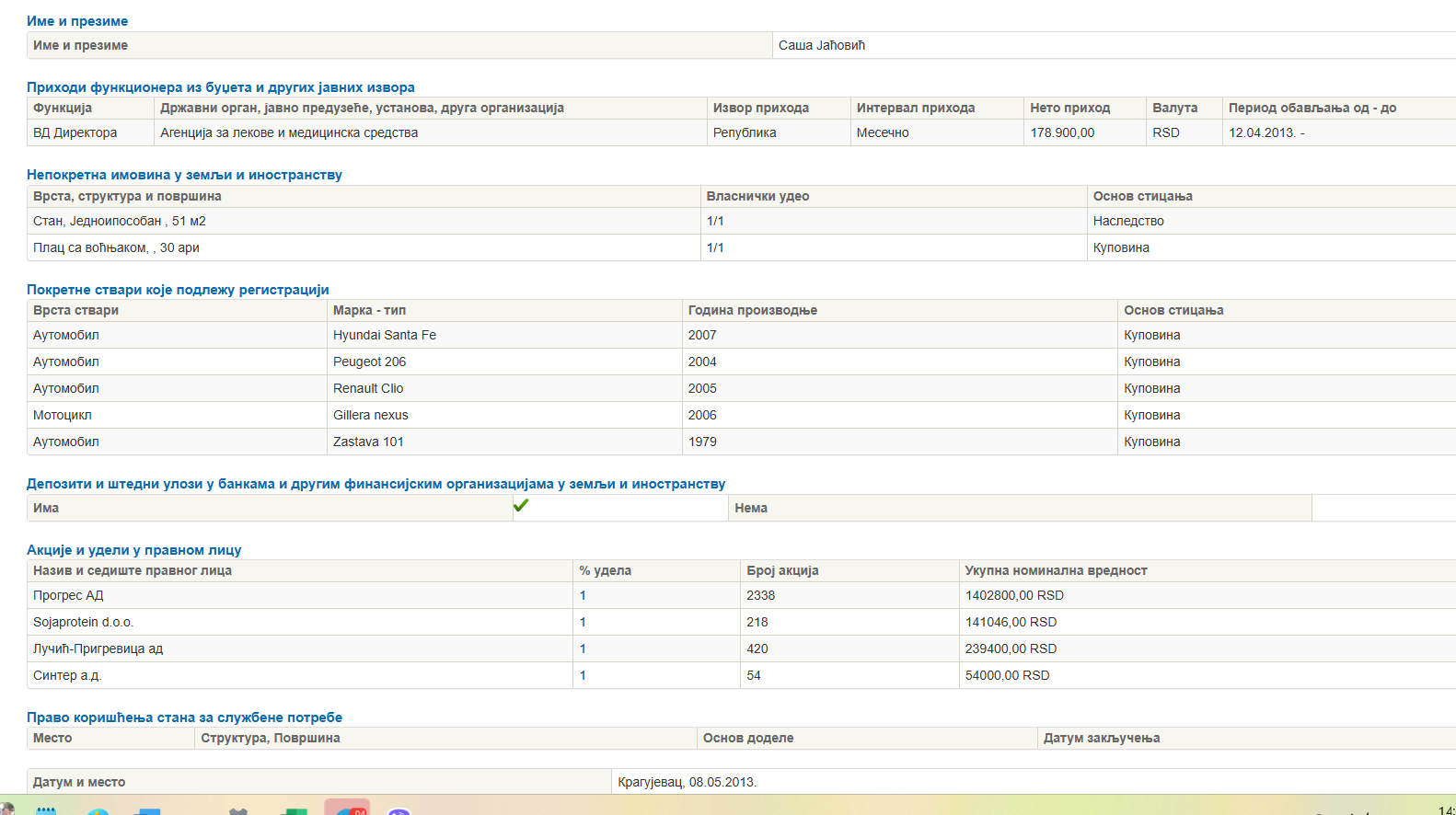Click the Нема deposits option cell

751,508
